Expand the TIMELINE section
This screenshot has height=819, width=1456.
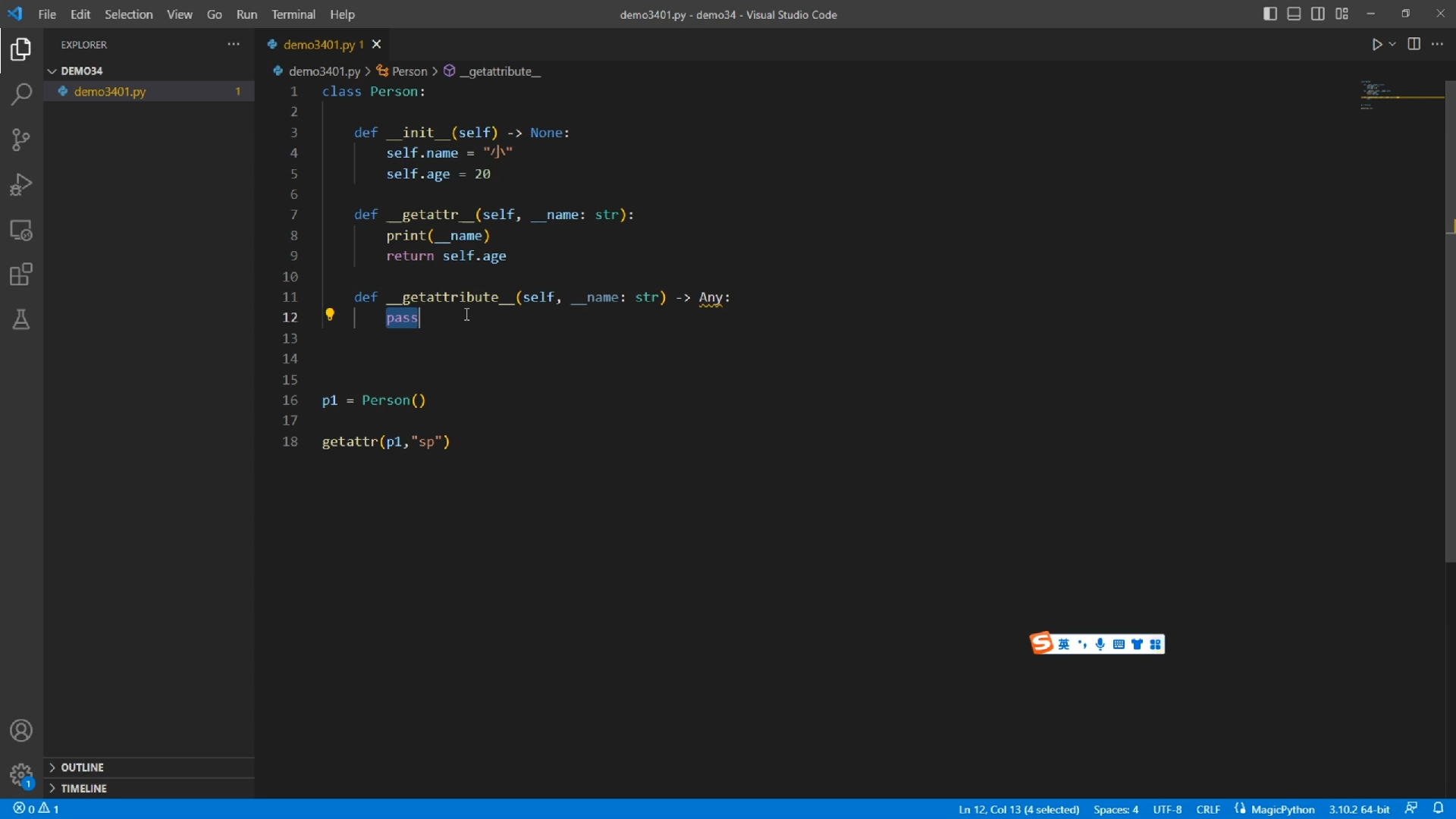pyautogui.click(x=149, y=788)
